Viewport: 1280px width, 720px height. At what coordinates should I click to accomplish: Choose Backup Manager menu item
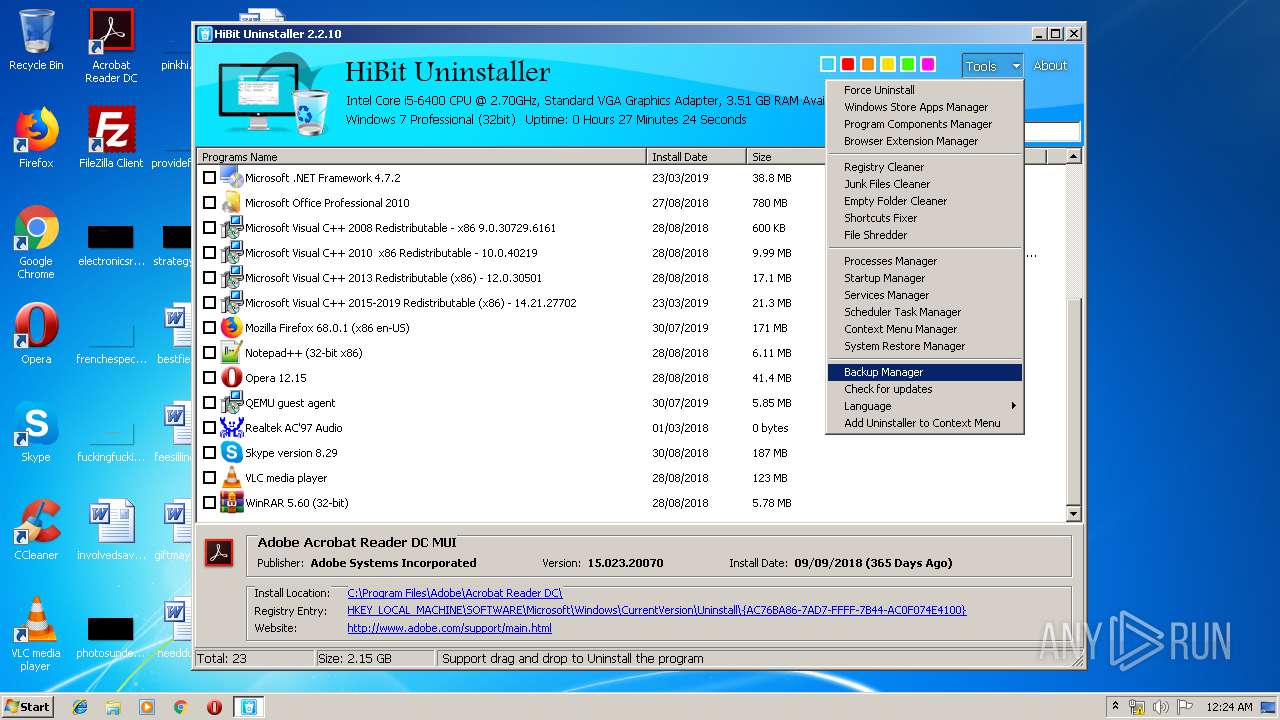pos(925,371)
